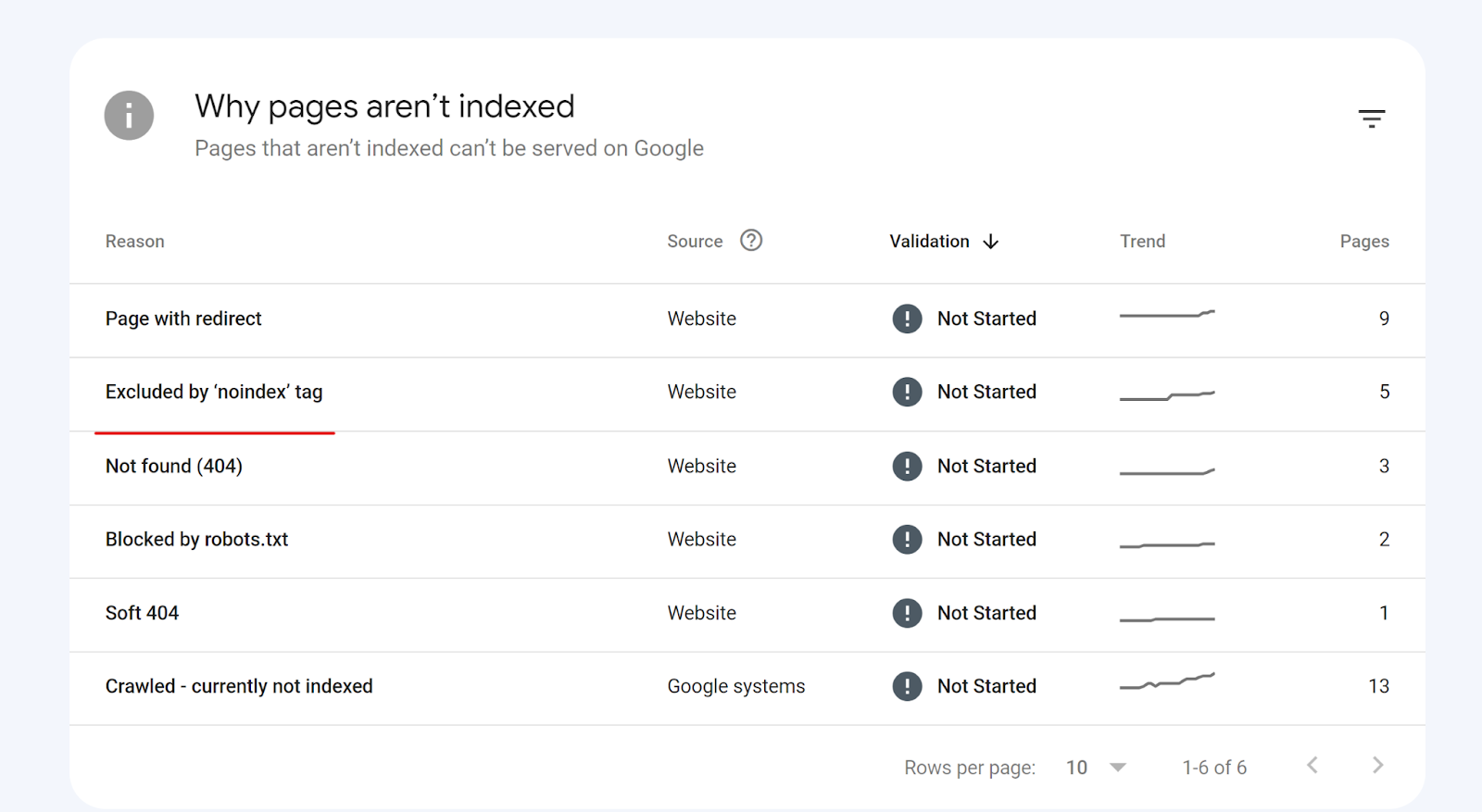Click the Not Started status for Not found
Viewport: 1482px width, 812px height.
pos(986,466)
